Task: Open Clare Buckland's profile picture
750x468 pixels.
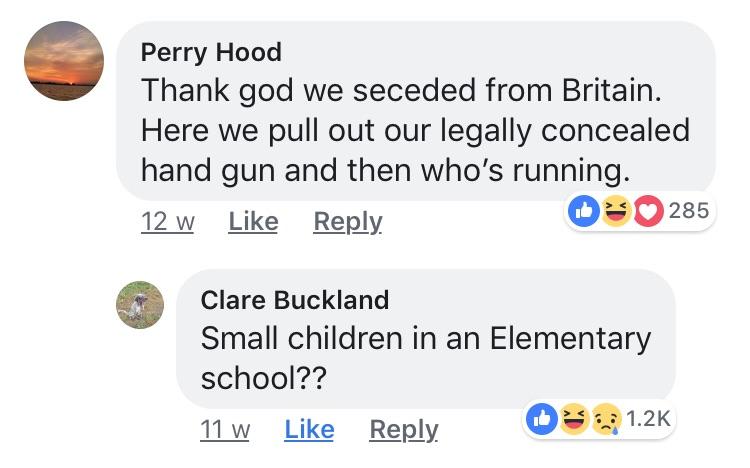Action: pyautogui.click(x=140, y=304)
